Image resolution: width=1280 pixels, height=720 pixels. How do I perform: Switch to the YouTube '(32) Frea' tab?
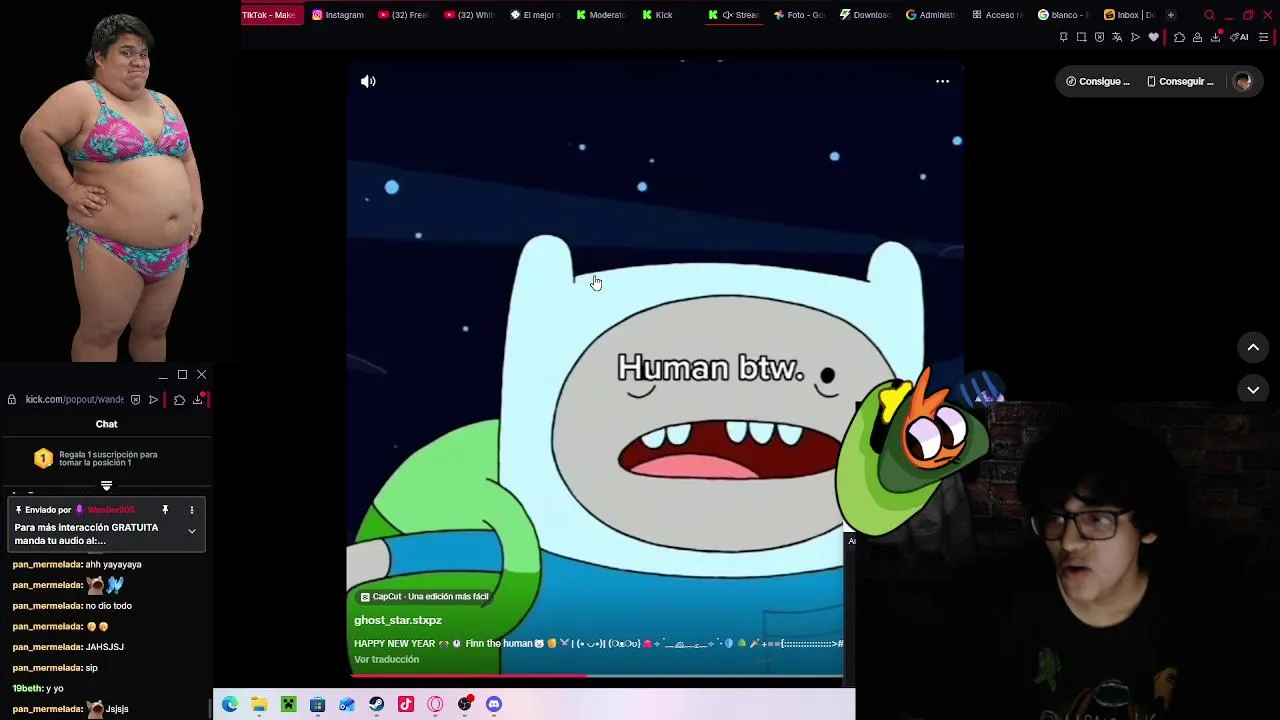point(404,15)
